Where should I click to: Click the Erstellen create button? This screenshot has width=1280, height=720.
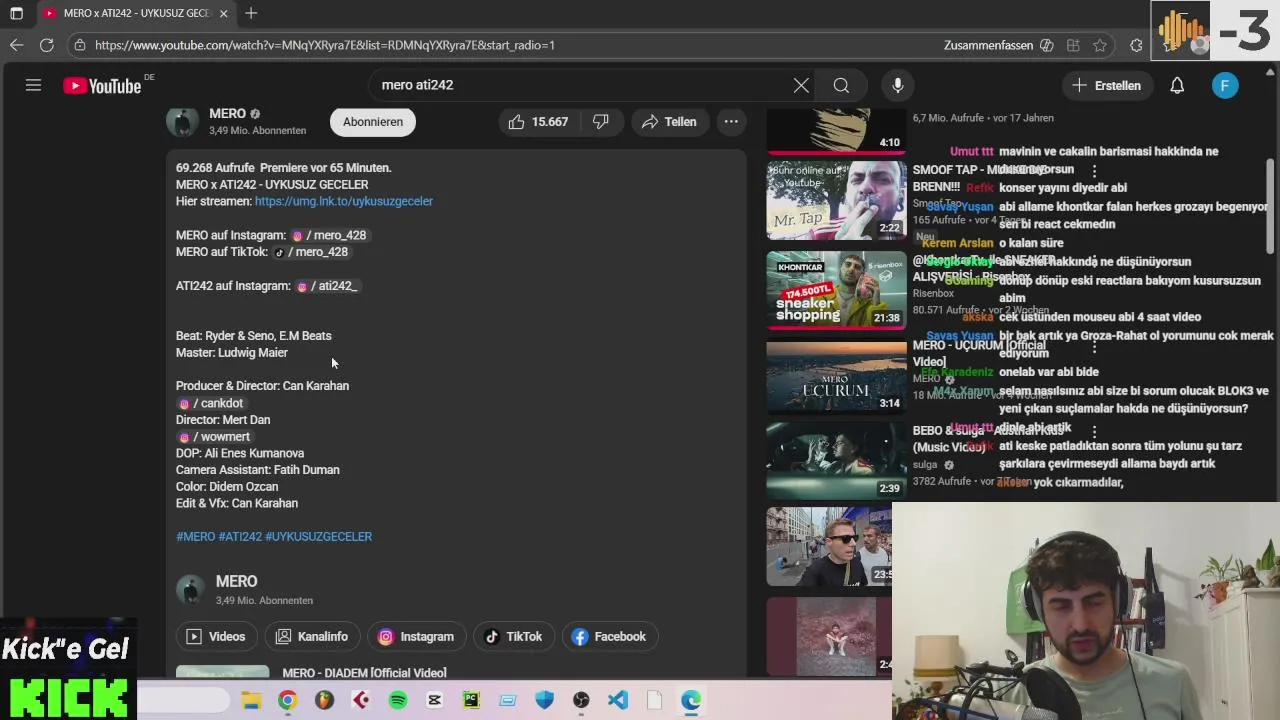tap(1106, 85)
